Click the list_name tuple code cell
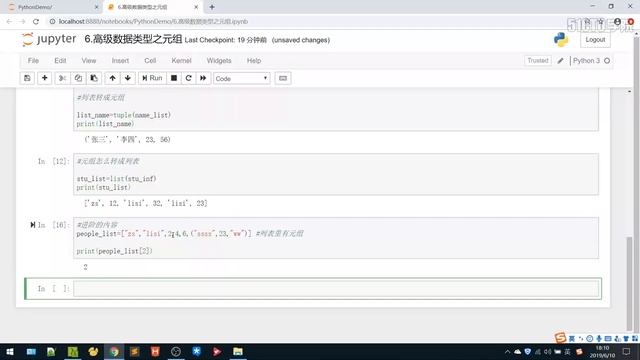Image resolution: width=640 pixels, height=360 pixels. point(336,109)
